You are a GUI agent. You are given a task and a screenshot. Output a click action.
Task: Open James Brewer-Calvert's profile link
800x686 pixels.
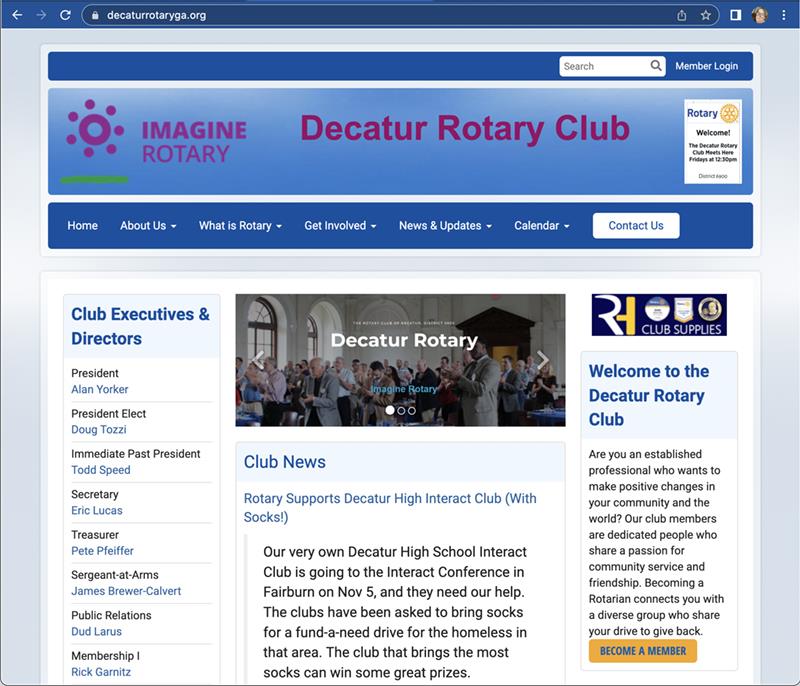tap(126, 591)
